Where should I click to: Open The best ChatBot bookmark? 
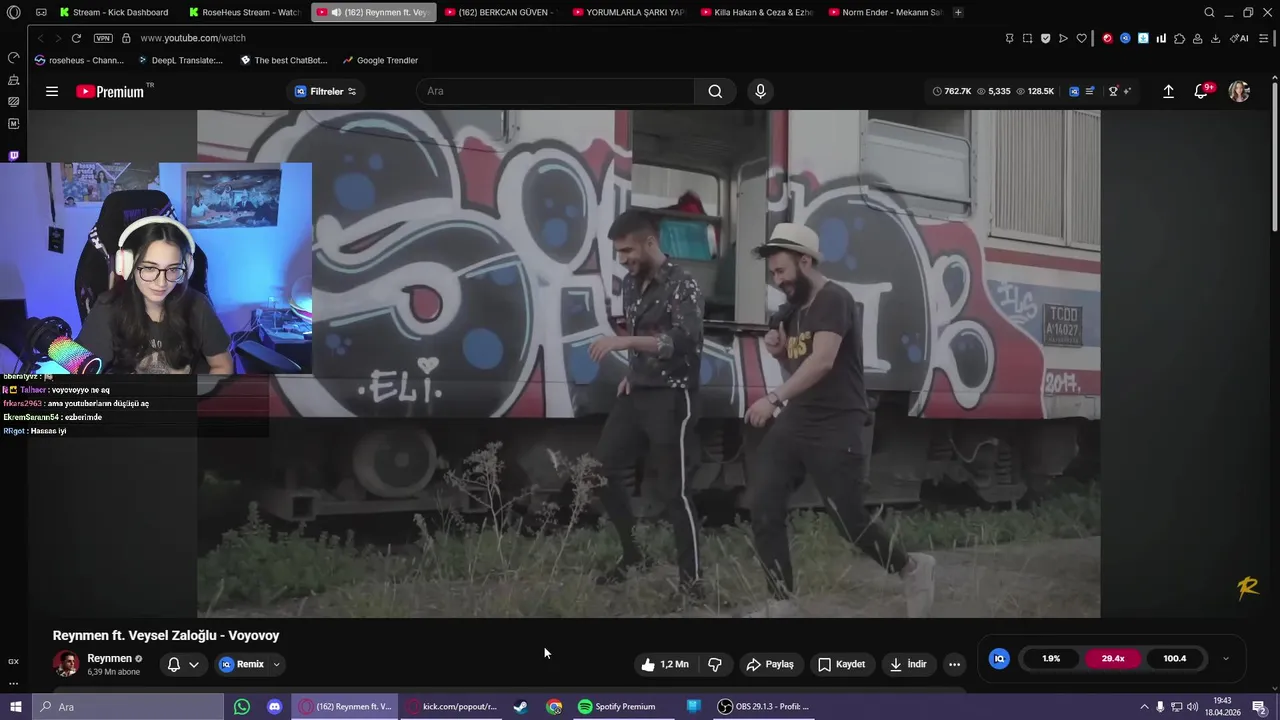tap(284, 60)
